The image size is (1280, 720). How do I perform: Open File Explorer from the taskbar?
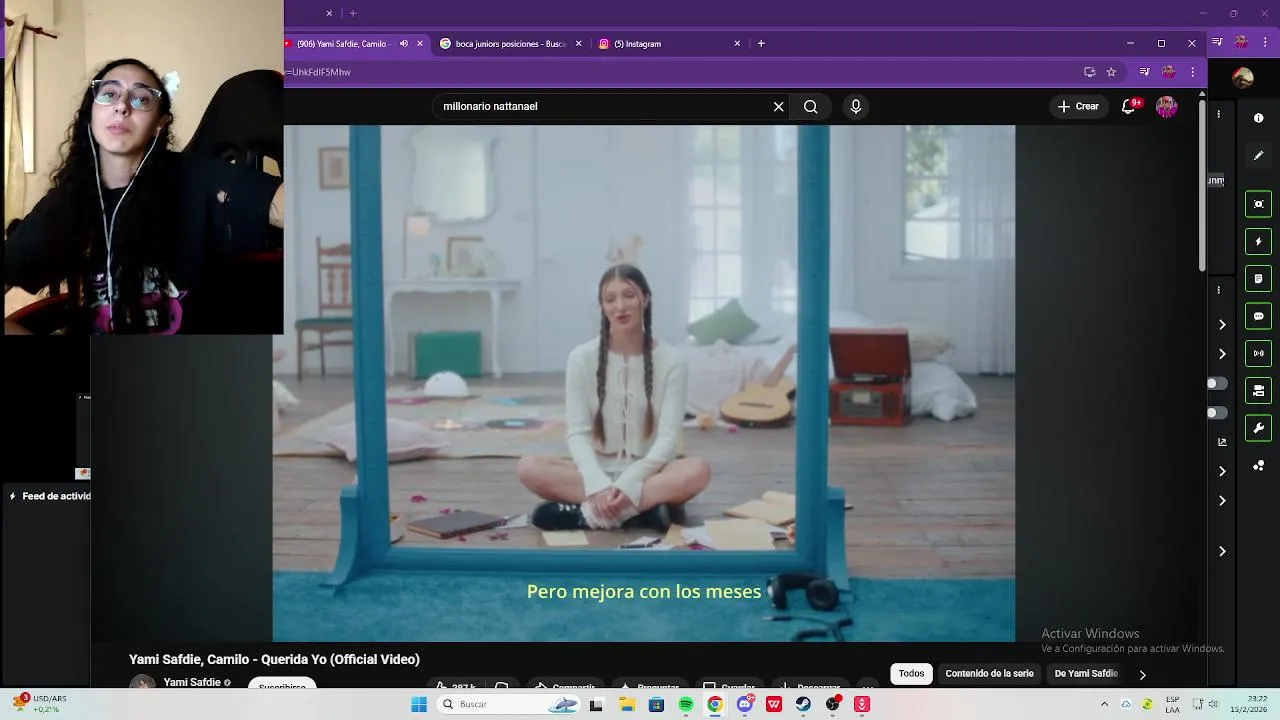click(627, 704)
